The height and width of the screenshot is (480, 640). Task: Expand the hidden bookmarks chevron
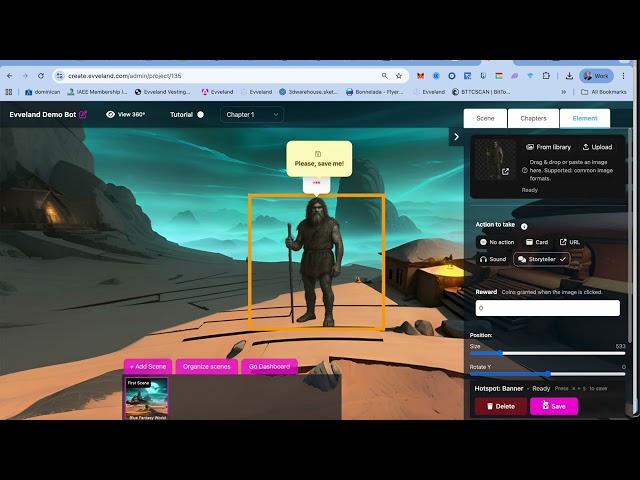point(564,92)
